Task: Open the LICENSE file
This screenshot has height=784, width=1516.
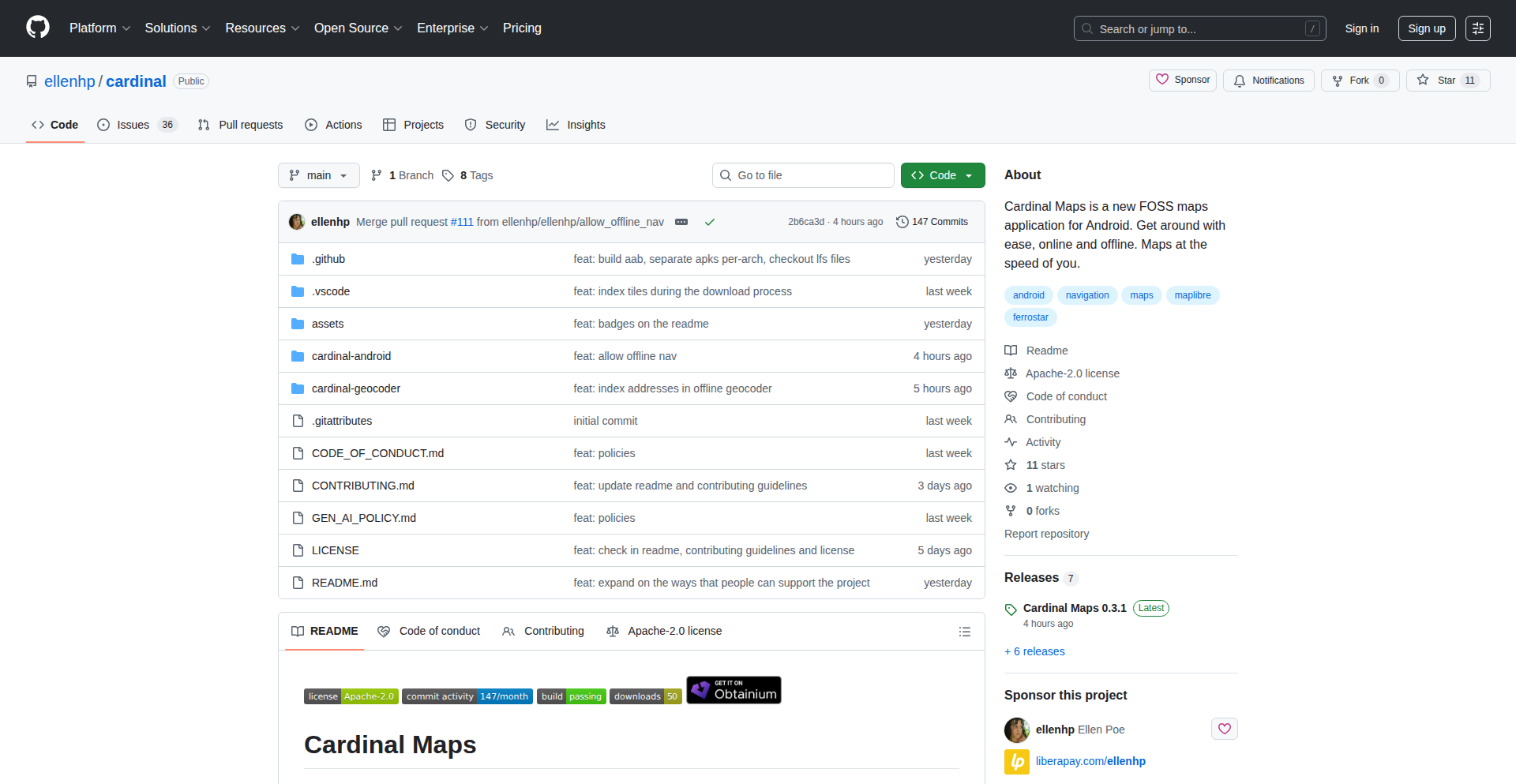Action: (336, 550)
